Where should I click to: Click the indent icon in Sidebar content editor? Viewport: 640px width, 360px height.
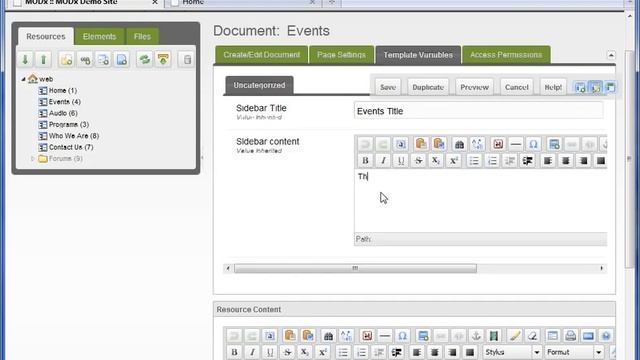click(x=527, y=161)
